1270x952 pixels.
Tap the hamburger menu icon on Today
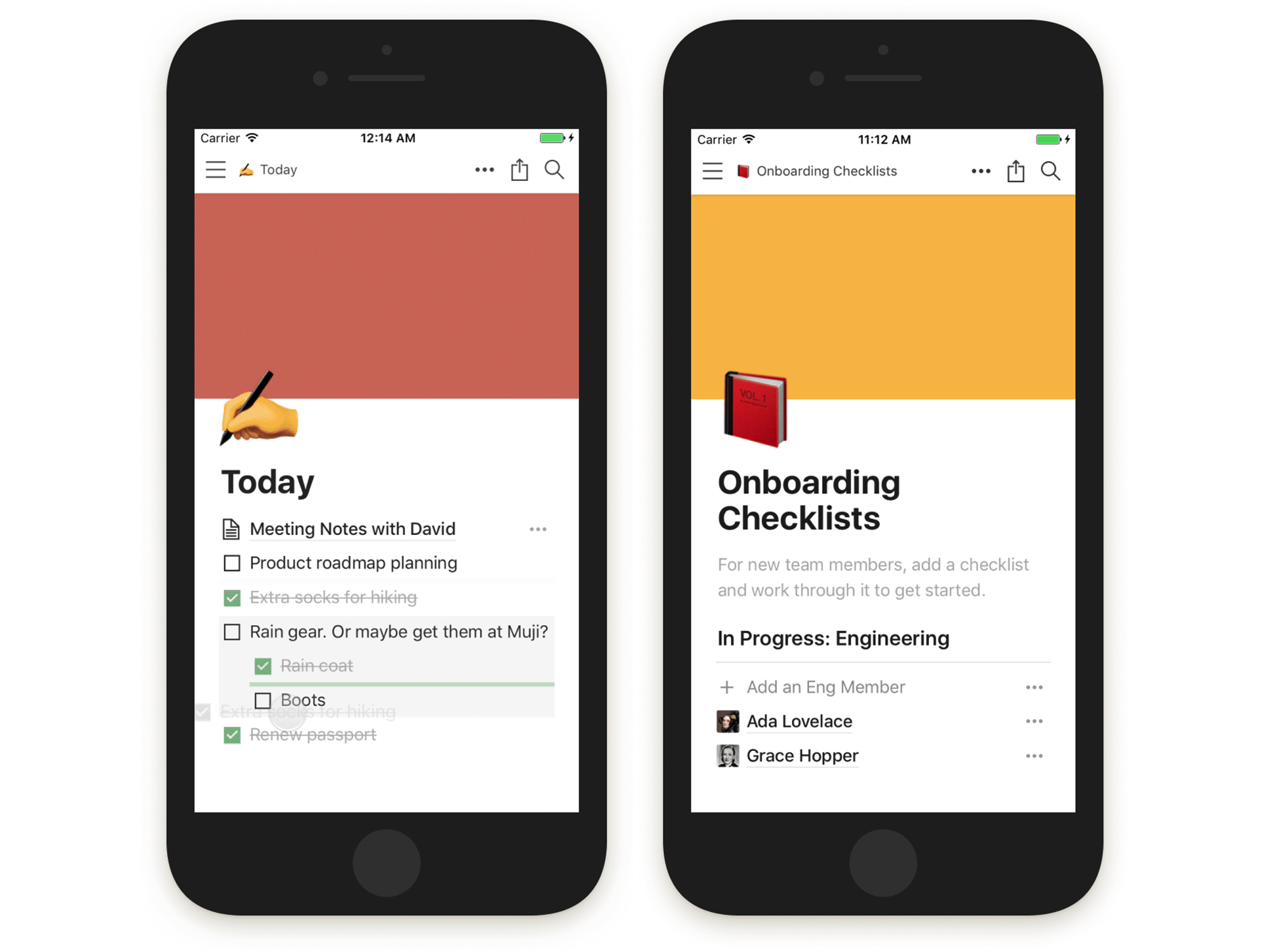[x=217, y=170]
